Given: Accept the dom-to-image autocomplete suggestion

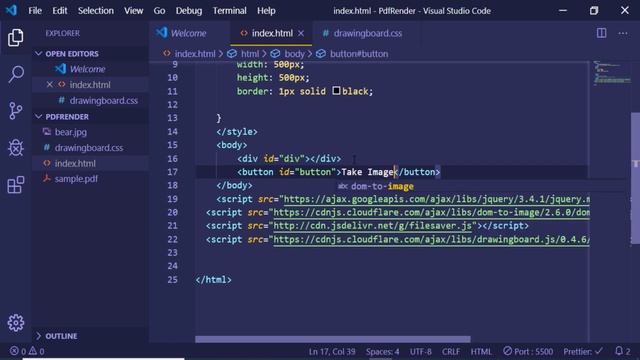Looking at the screenshot, I should click(x=382, y=186).
